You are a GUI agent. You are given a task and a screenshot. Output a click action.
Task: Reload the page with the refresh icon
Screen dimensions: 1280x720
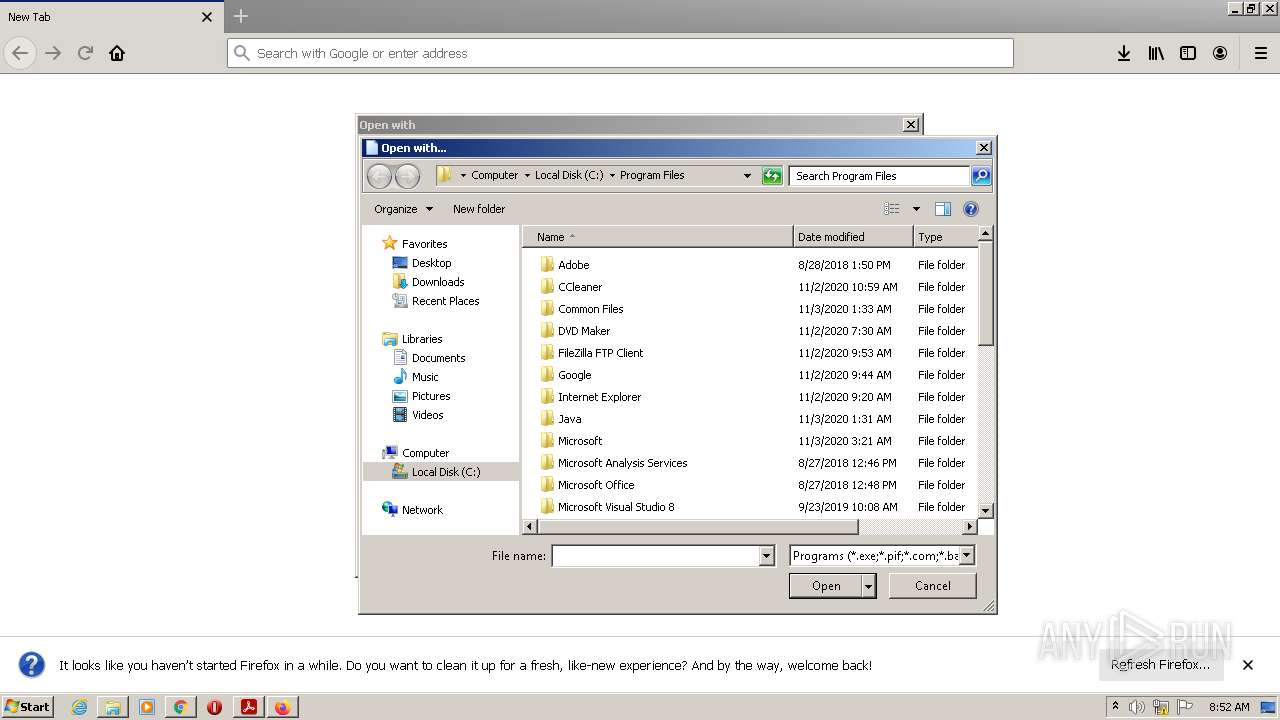point(85,53)
